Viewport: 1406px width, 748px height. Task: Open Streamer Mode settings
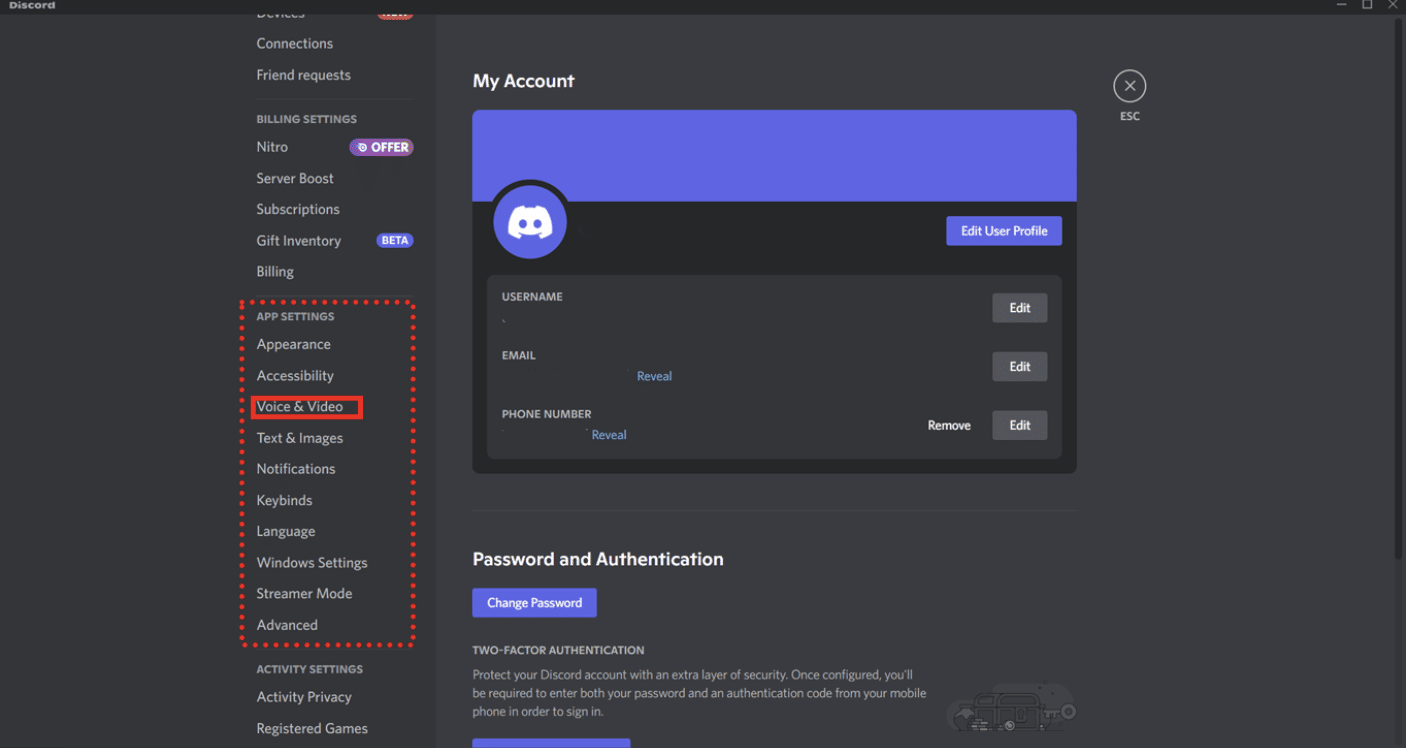304,593
